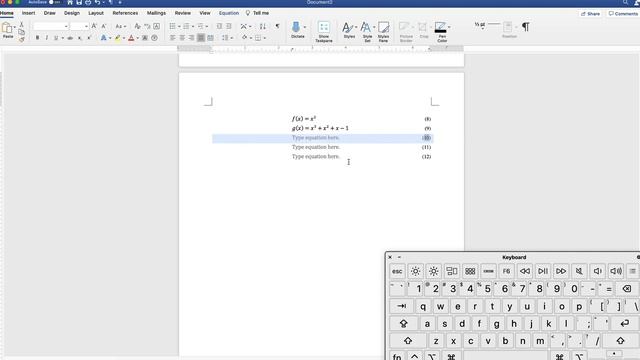Open the Styles Pane icon

(383, 27)
